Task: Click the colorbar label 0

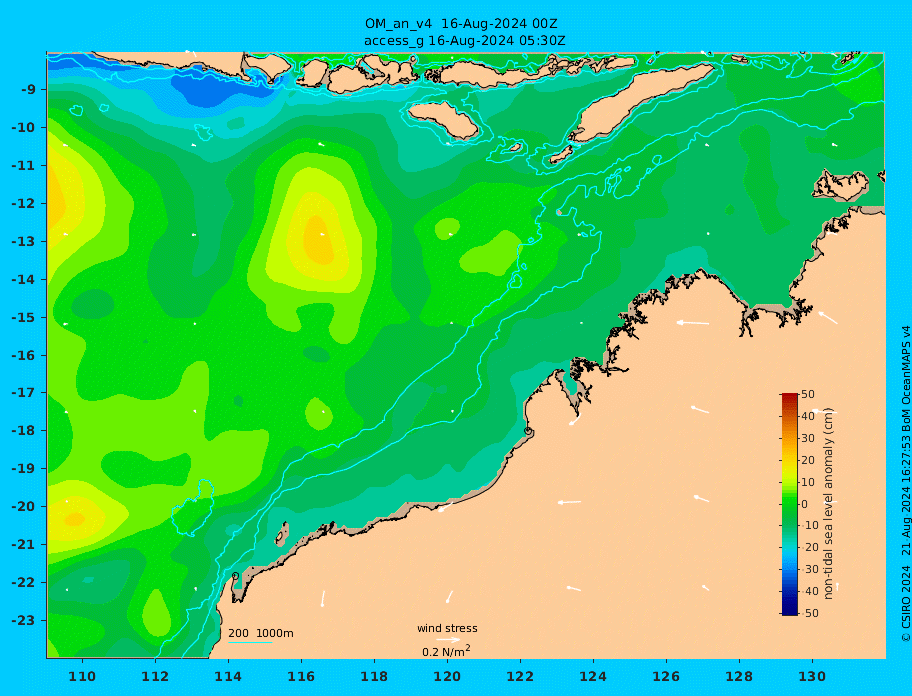Action: 805,504
